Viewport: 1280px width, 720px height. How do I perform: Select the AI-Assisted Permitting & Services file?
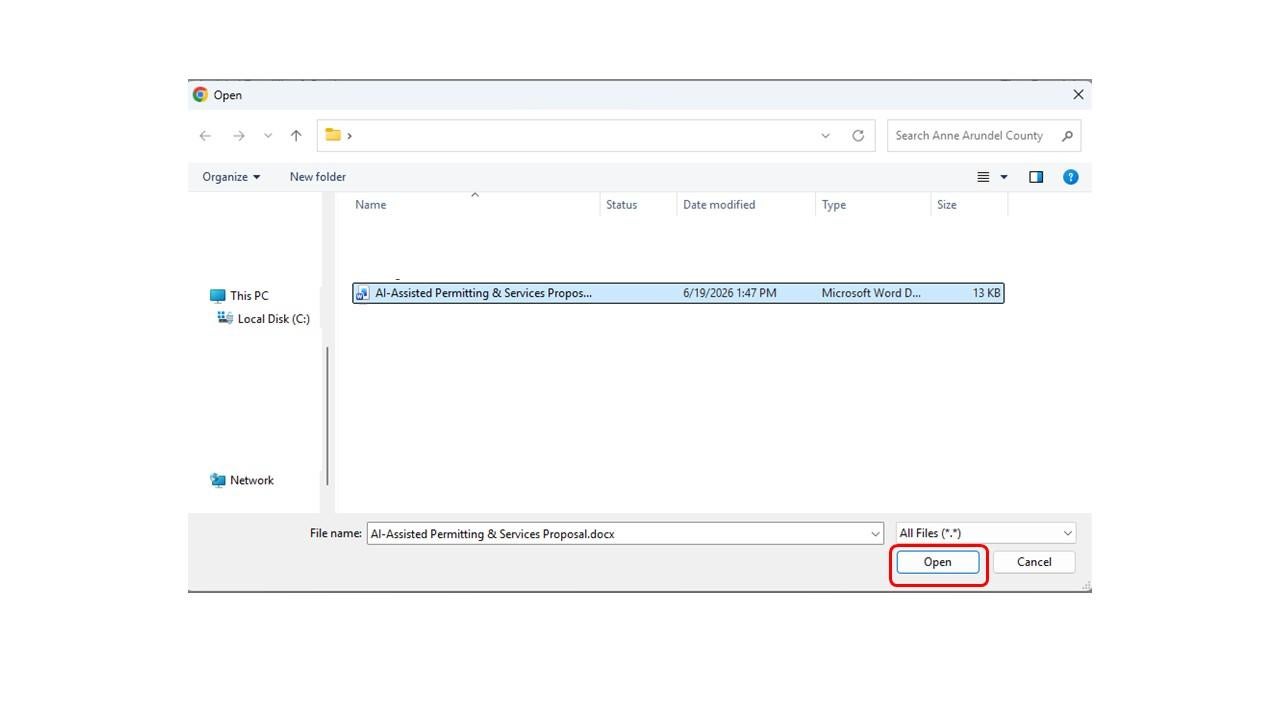click(x=678, y=293)
